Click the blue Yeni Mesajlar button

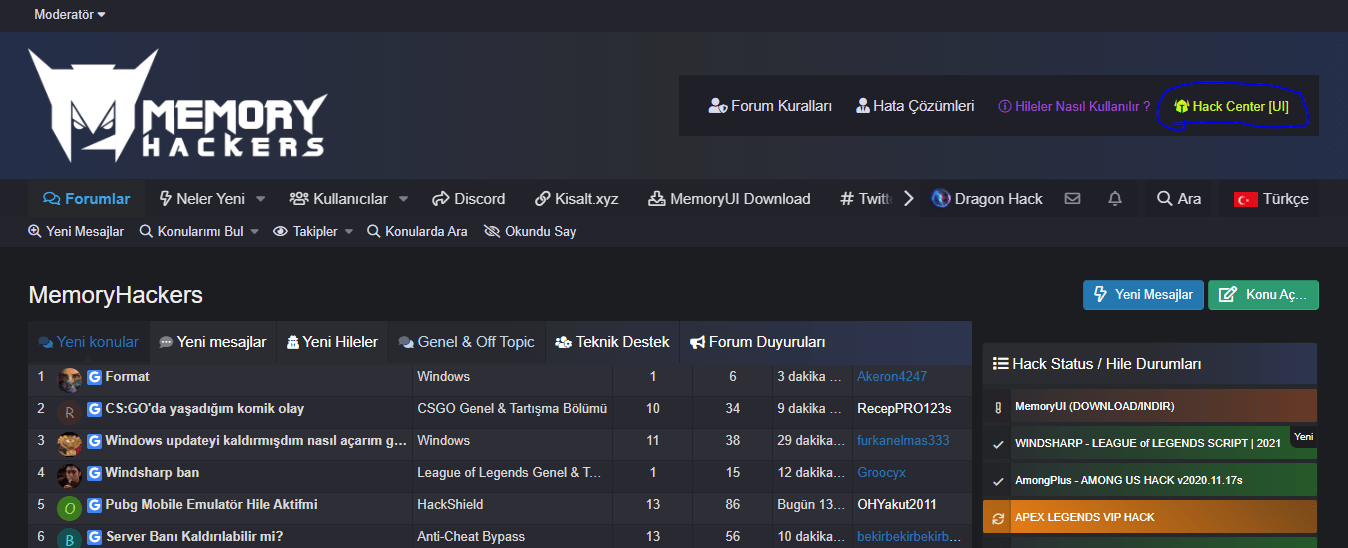(1143, 295)
